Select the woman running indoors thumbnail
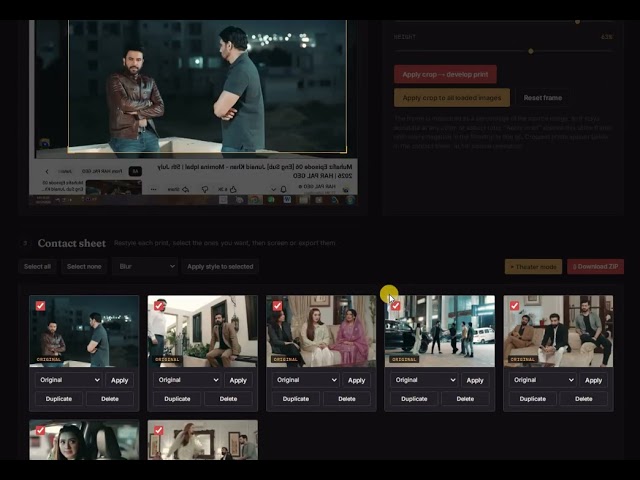Viewport: 640px width, 480px height. [202, 440]
